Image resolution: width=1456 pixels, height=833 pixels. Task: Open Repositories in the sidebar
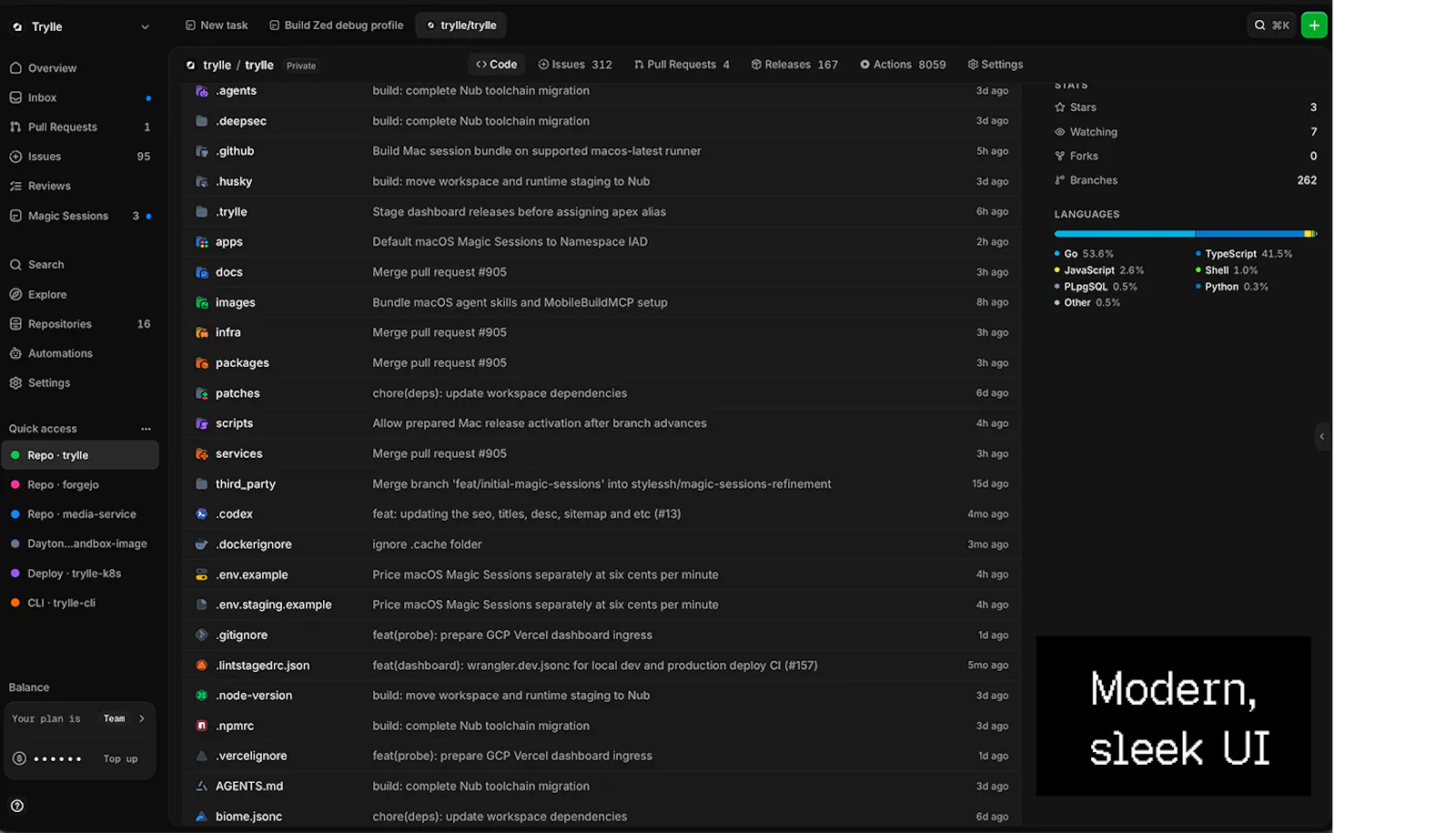point(80,324)
